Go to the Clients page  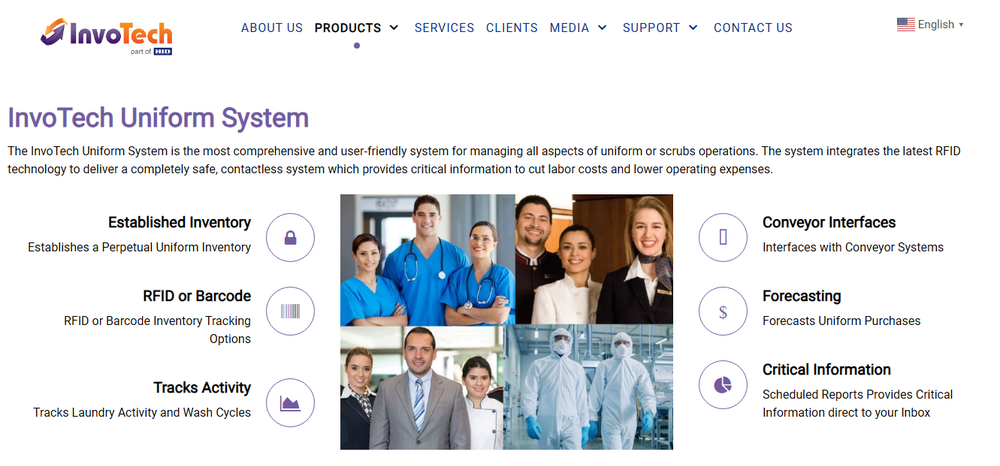tap(512, 28)
